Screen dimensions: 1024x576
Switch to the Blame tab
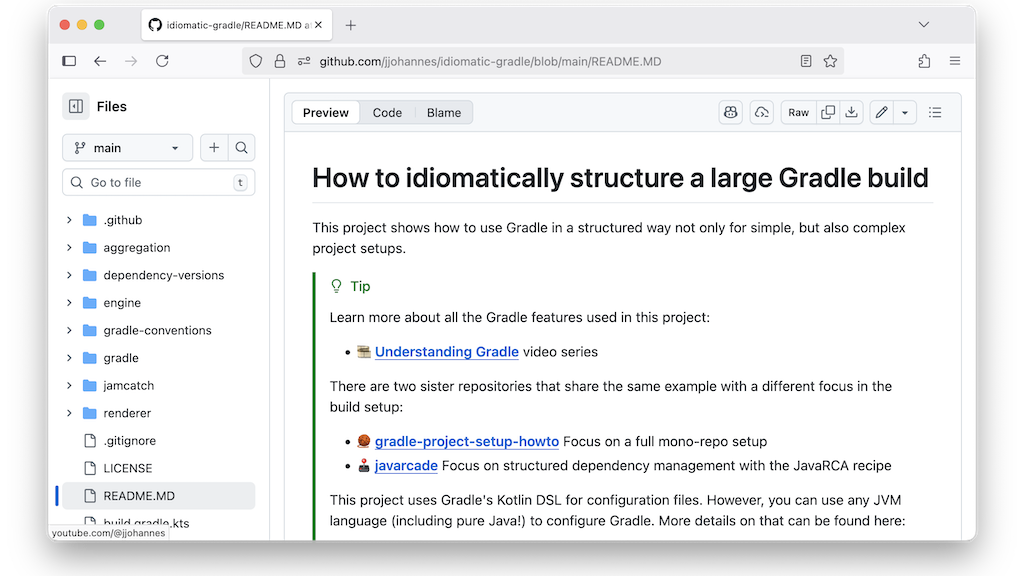(x=443, y=112)
